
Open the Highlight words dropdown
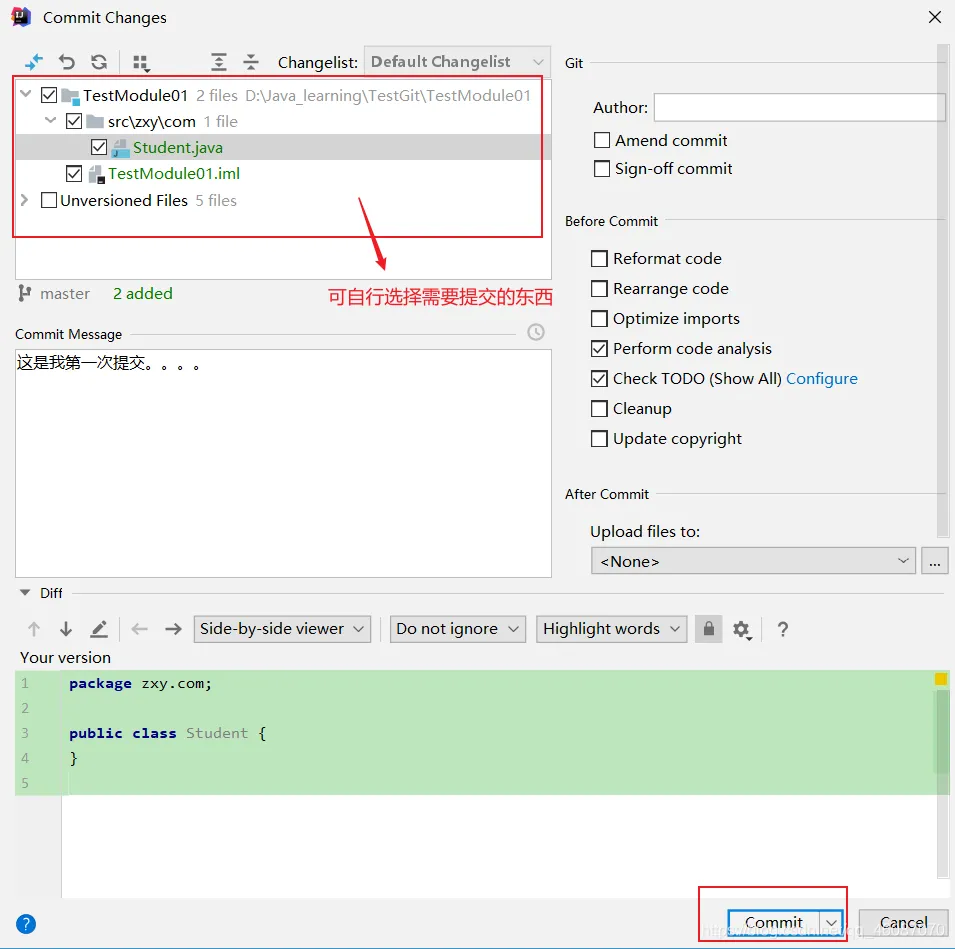(611, 629)
